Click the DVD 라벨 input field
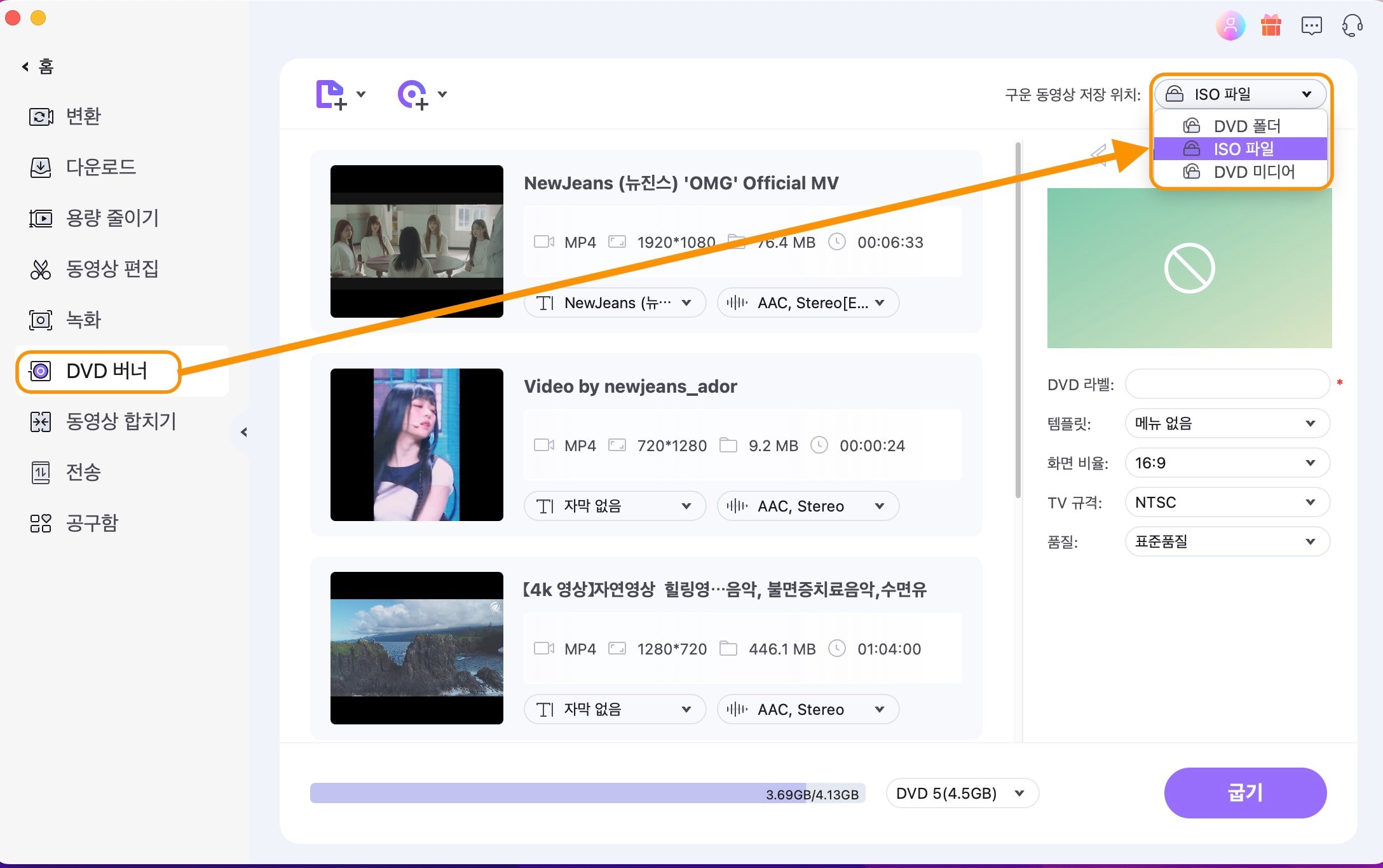Image resolution: width=1383 pixels, height=868 pixels. coord(1227,384)
